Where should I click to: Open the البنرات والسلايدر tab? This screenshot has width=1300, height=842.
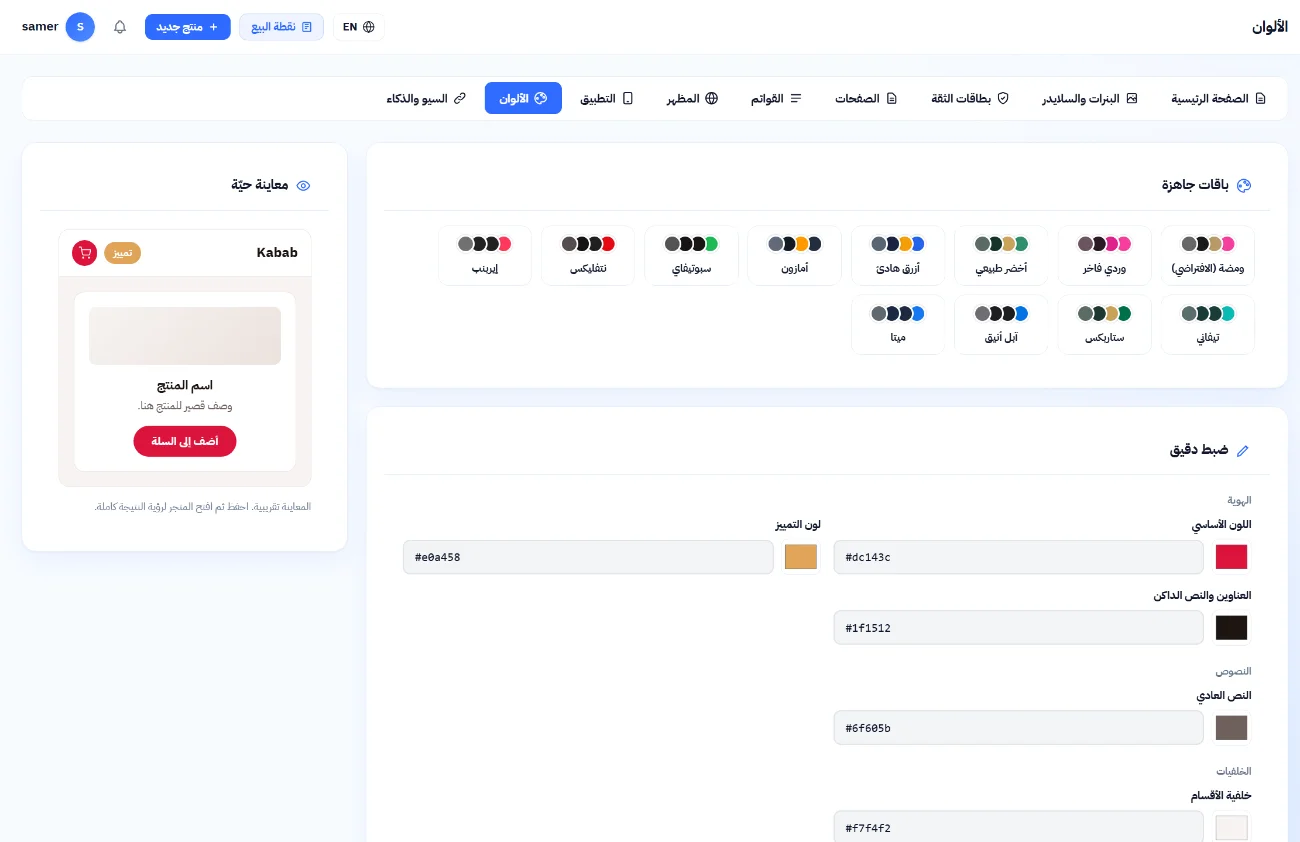1090,99
